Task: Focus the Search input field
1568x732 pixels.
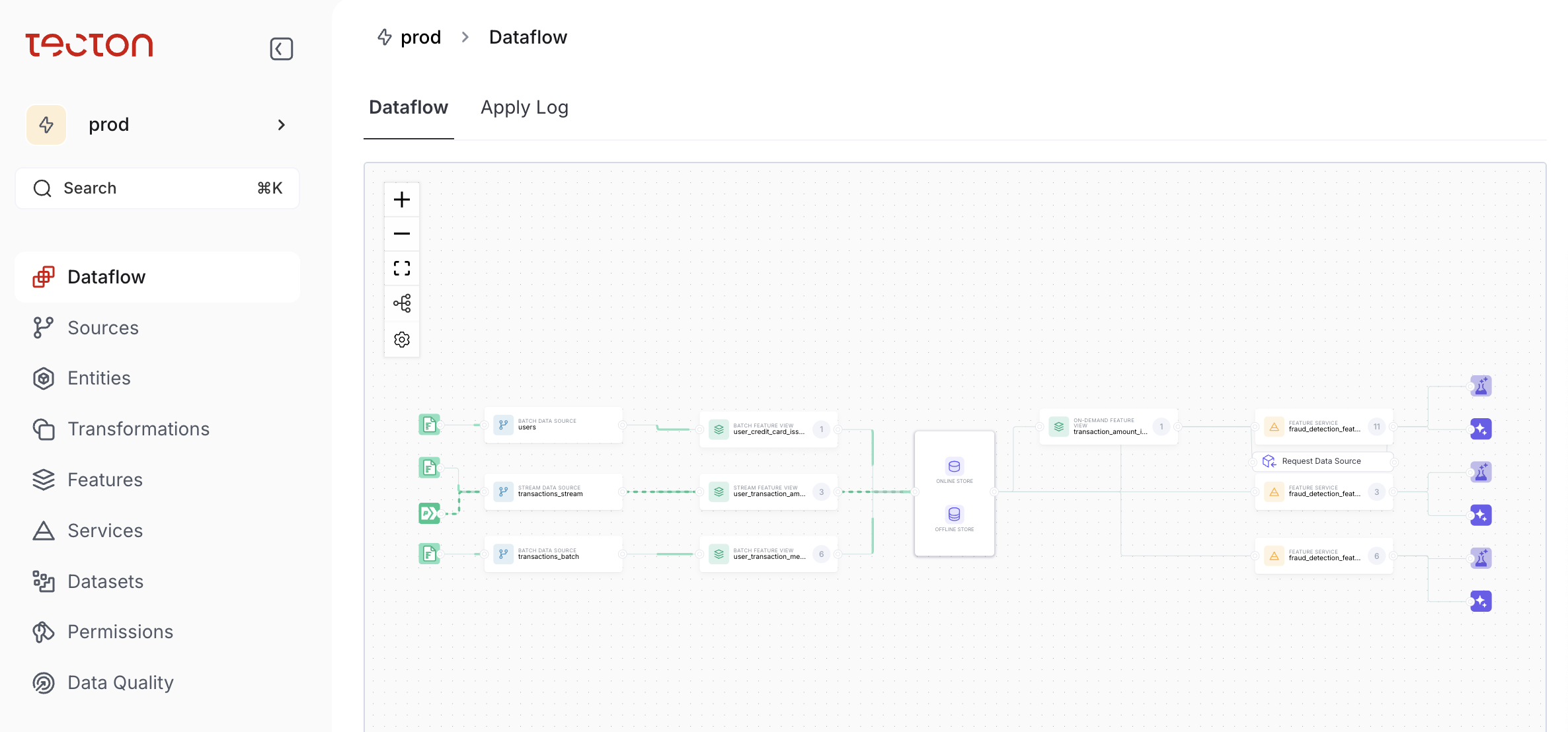Action: pyautogui.click(x=157, y=188)
